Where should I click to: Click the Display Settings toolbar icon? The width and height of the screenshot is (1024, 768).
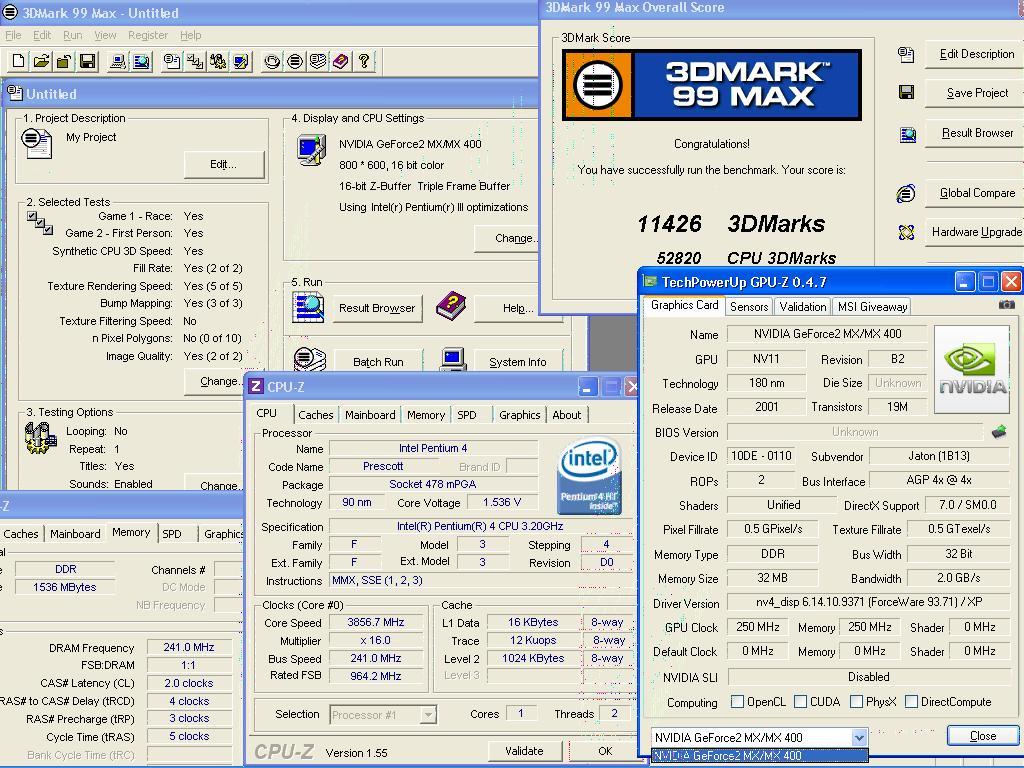point(241,61)
